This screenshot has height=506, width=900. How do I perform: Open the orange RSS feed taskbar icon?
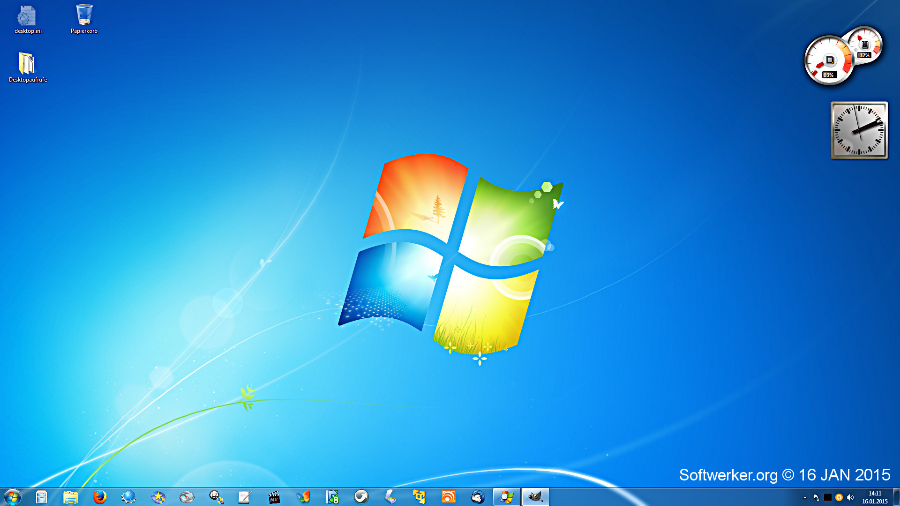point(449,496)
